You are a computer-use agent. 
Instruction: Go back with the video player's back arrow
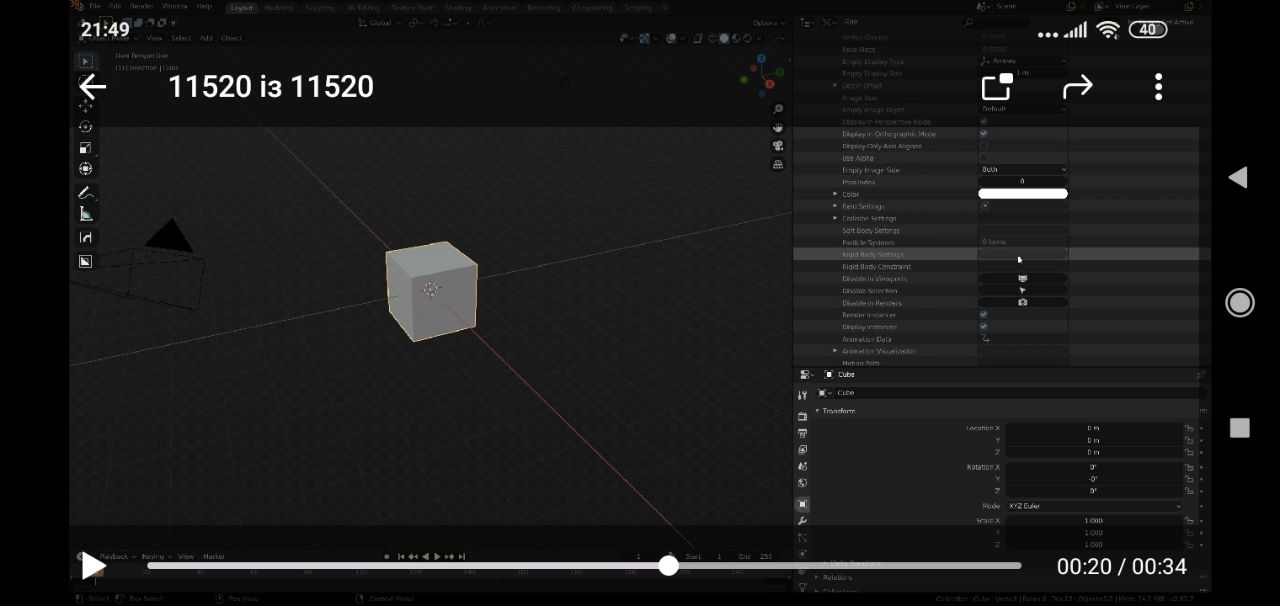pos(93,87)
